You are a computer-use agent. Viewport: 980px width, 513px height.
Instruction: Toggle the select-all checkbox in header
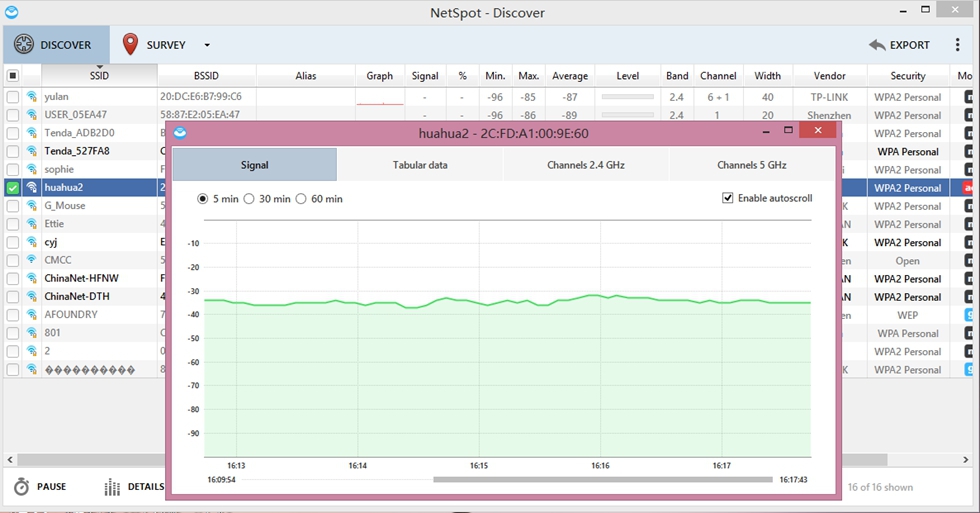point(12,76)
